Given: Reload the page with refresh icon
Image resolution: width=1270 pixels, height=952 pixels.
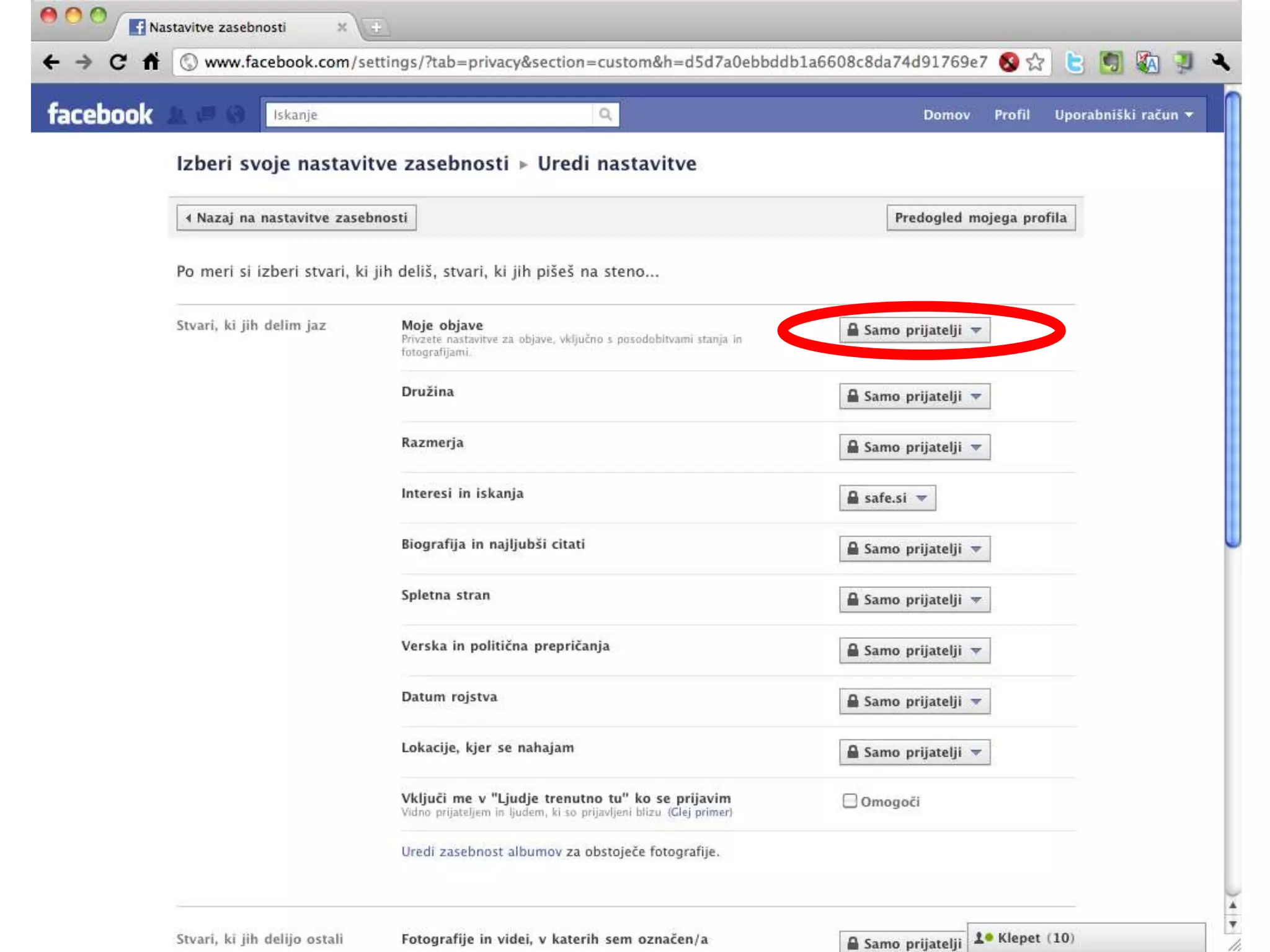Looking at the screenshot, I should point(118,62).
